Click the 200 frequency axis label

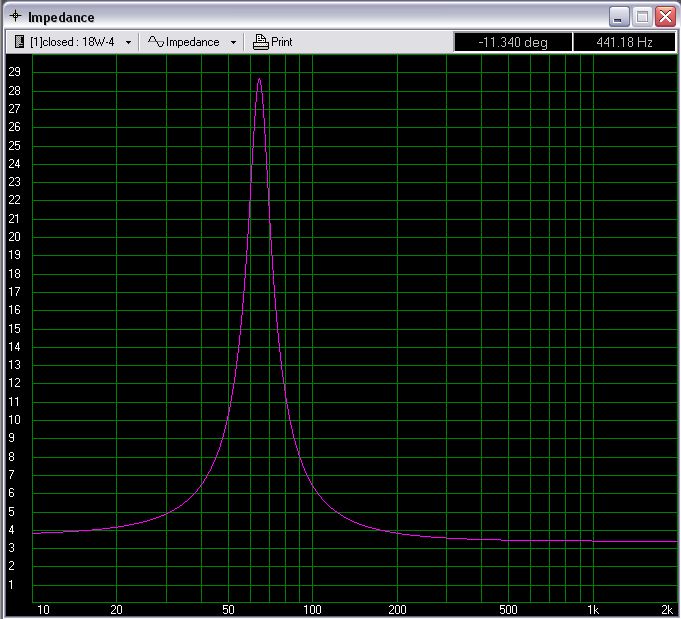point(397,610)
